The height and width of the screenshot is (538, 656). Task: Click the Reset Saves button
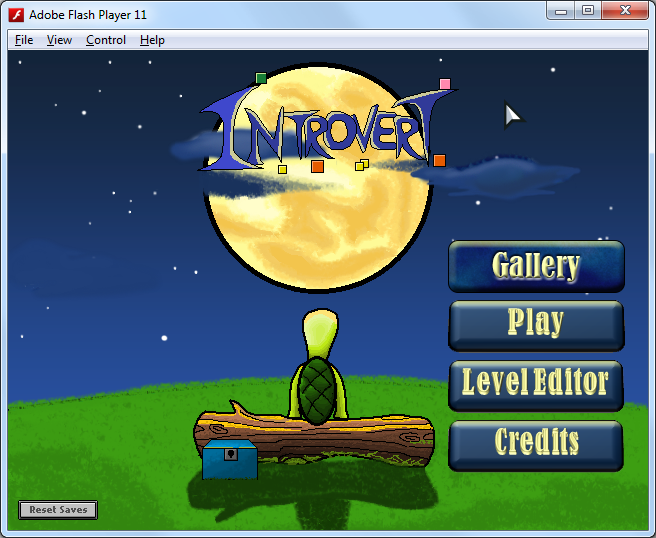(58, 510)
